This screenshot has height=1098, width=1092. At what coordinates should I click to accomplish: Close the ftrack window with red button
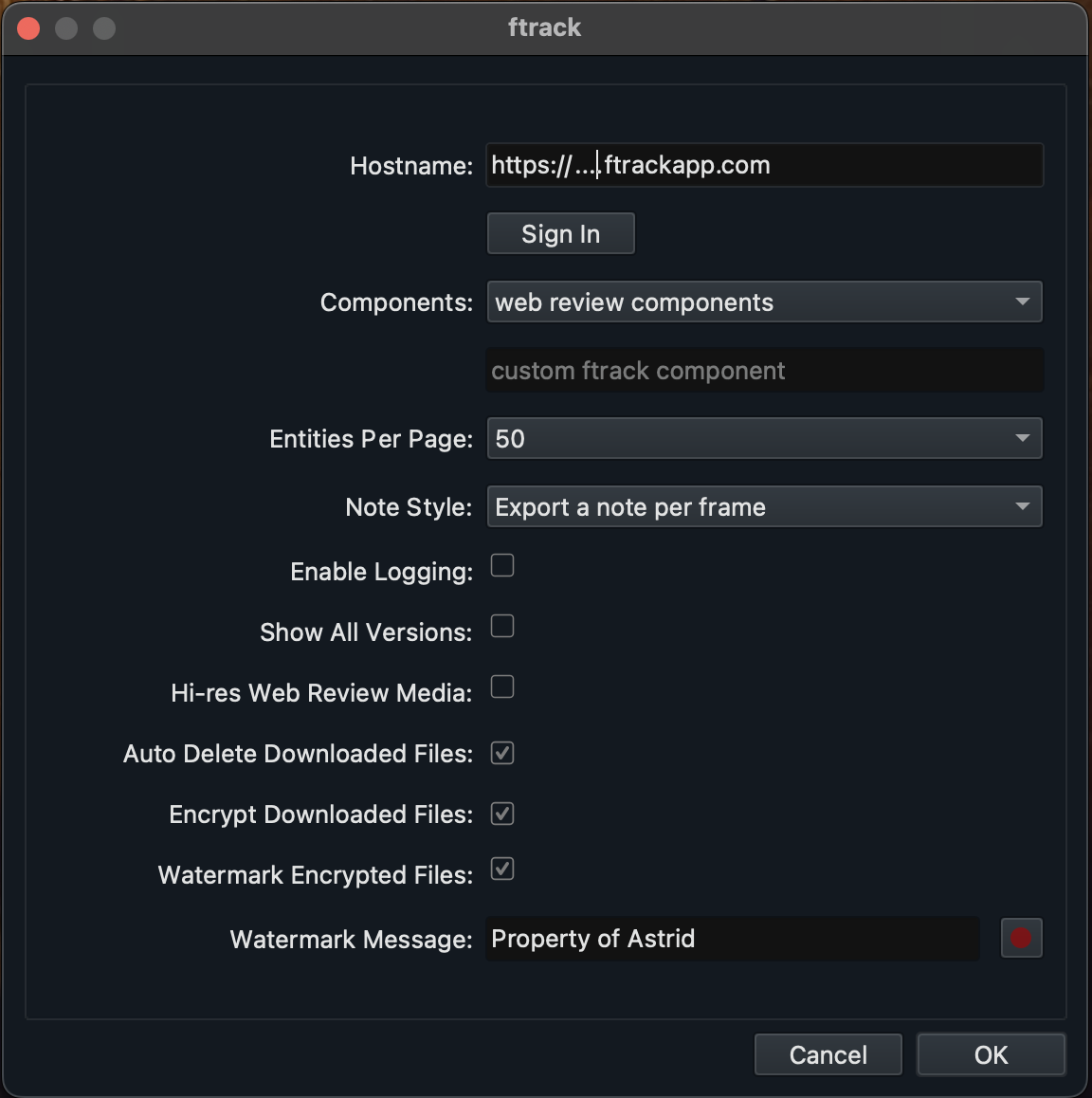tap(28, 28)
